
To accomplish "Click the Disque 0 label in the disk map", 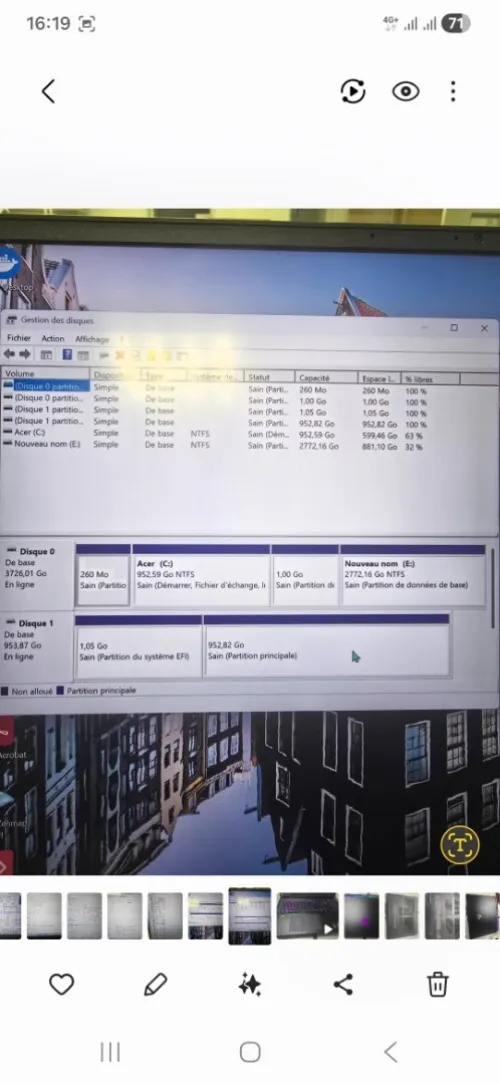I will 37,552.
